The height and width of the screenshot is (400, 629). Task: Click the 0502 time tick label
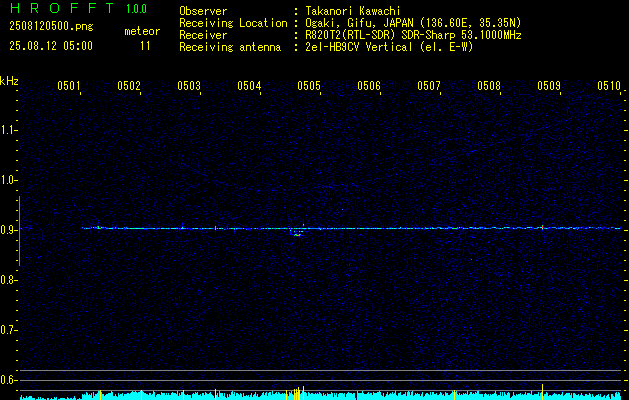point(129,85)
